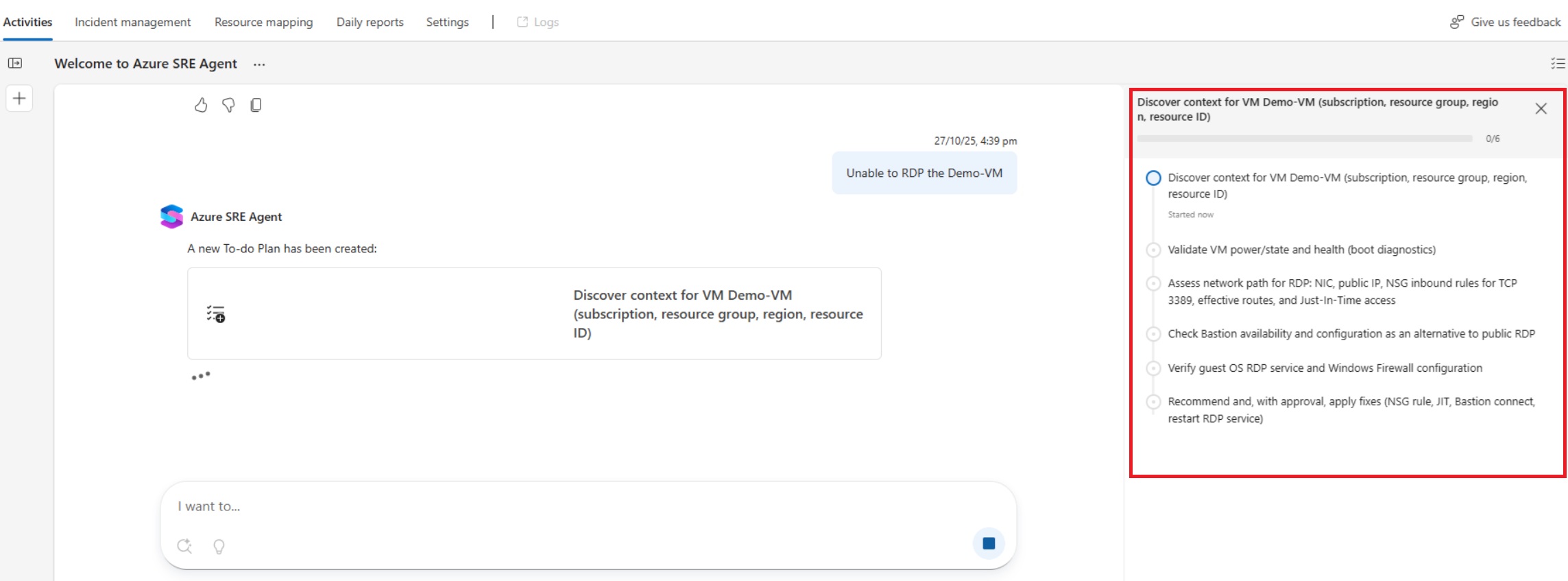Toggle the sidebar panel icon
Image resolution: width=1568 pixels, height=581 pixels.
15,63
